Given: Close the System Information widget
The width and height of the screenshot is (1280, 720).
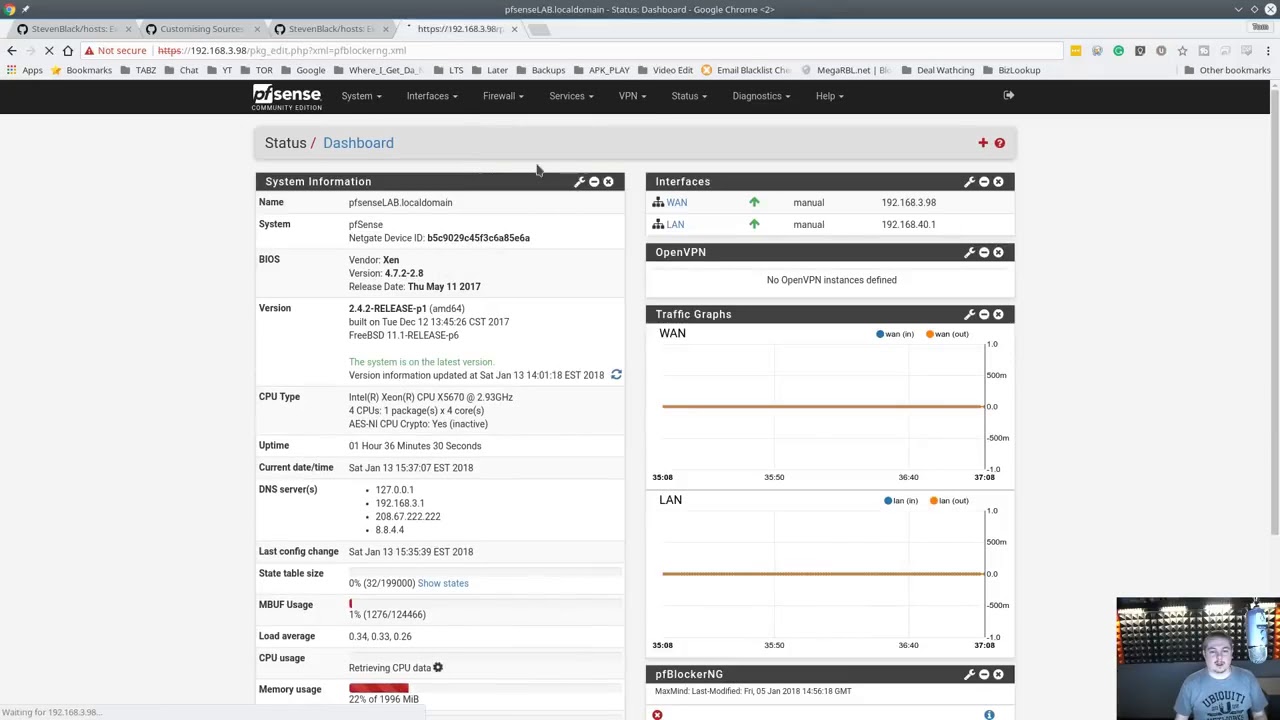Looking at the screenshot, I should 608,182.
